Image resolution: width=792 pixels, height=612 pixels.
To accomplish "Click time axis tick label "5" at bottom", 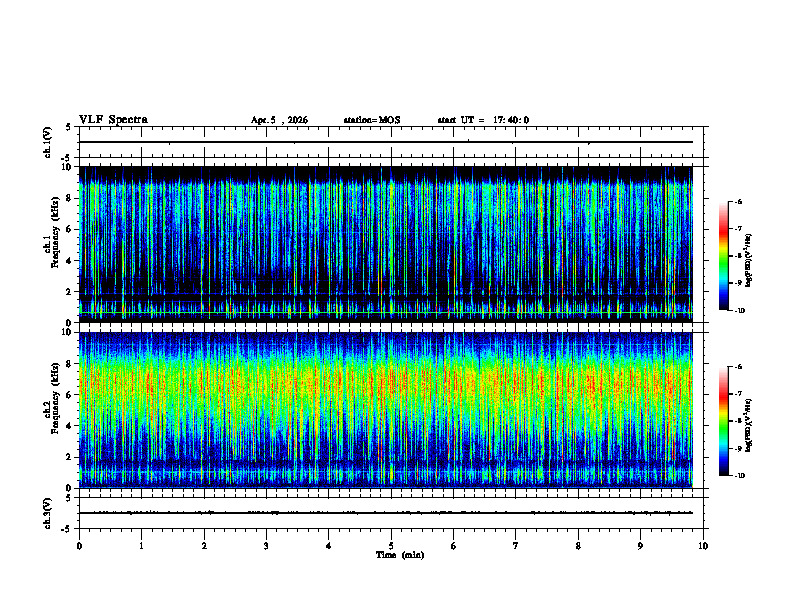I will (x=391, y=546).
